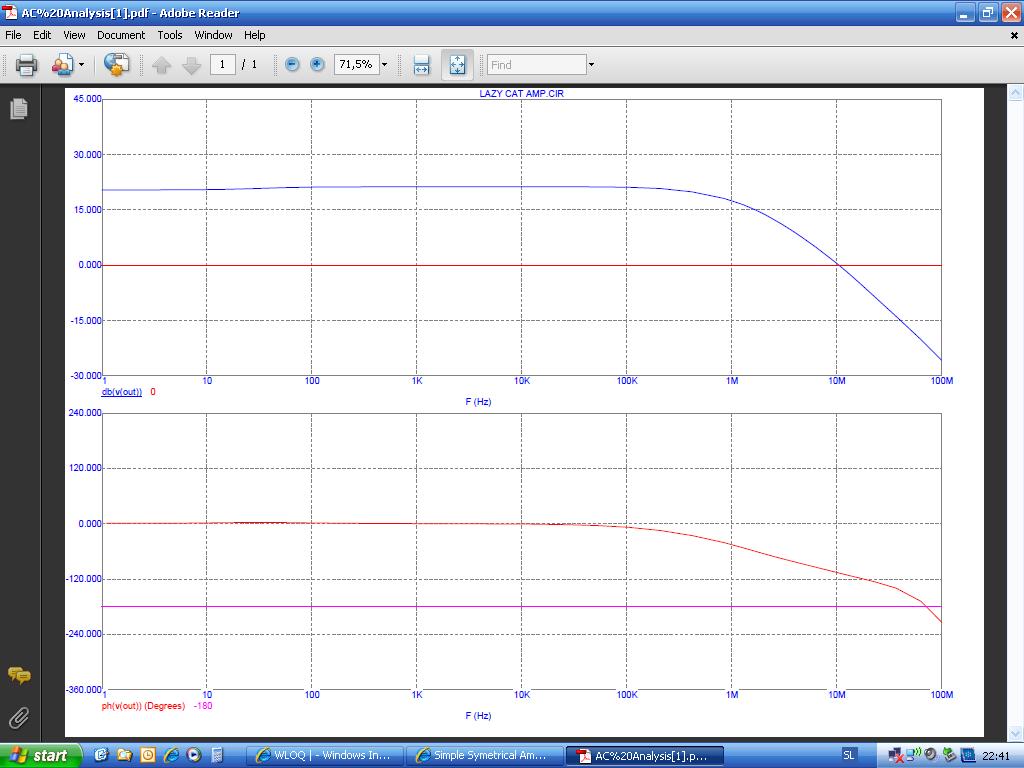
Task: Switch to WLOQ Windows Internet Explorer taskbar button
Action: pyautogui.click(x=325, y=756)
